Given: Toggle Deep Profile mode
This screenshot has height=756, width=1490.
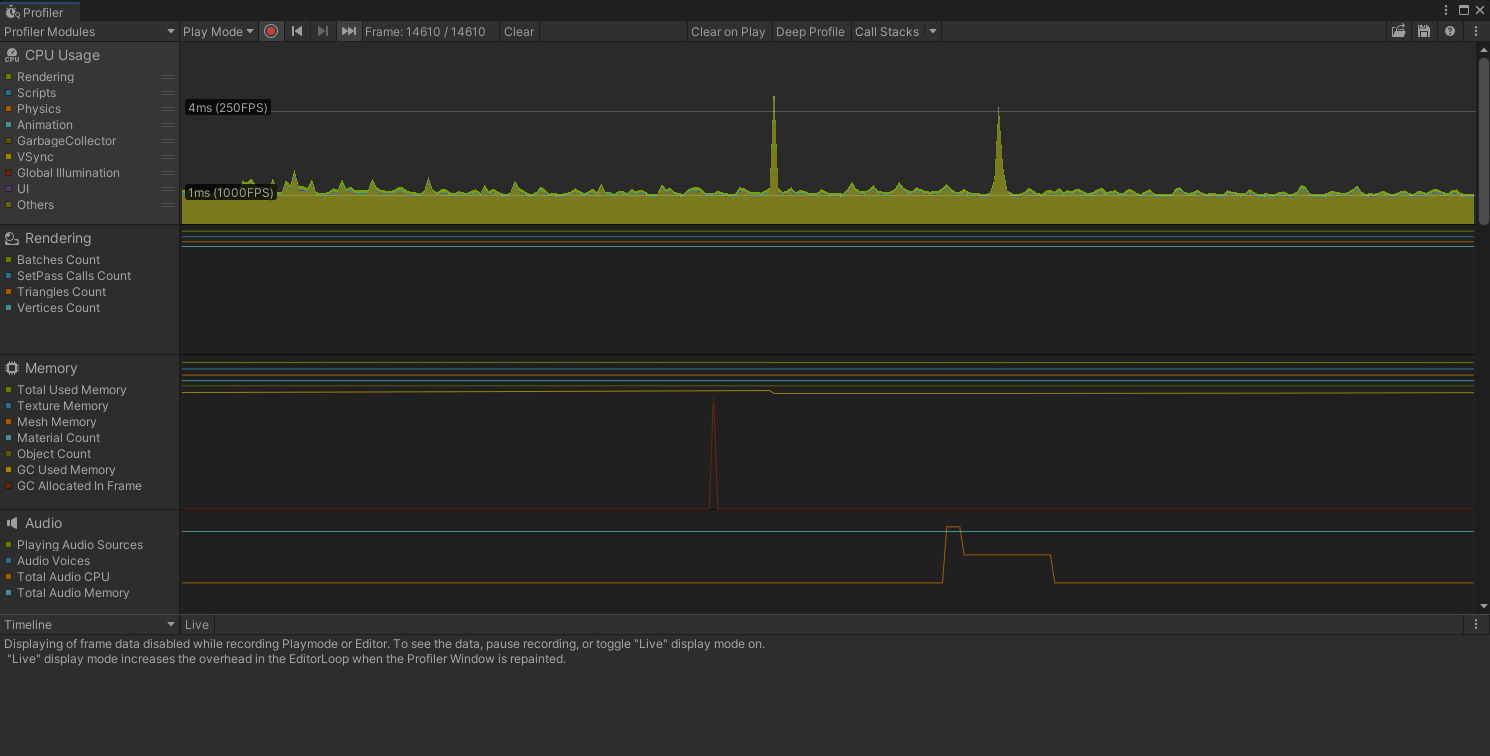Looking at the screenshot, I should pos(810,32).
